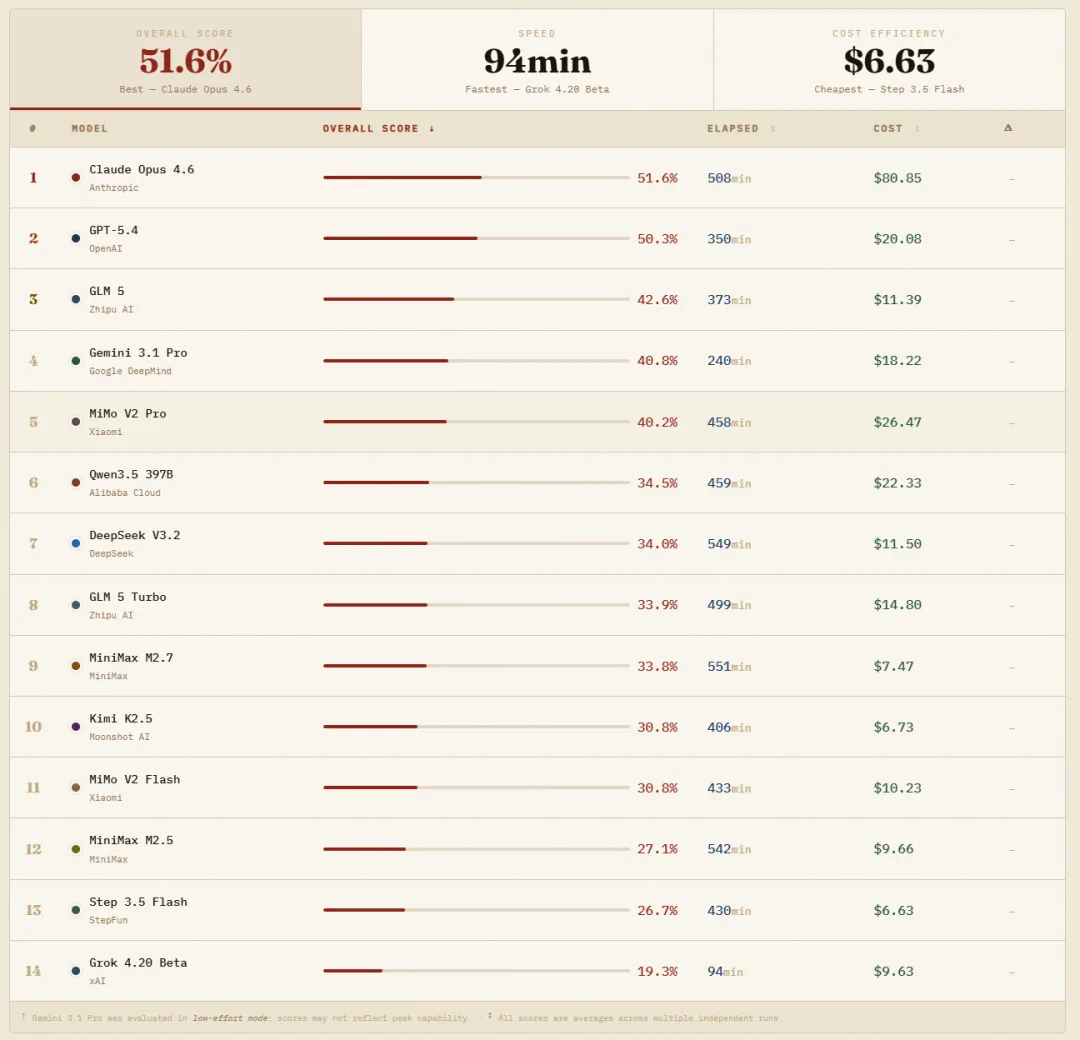Click 'Fastest — Grok 4.20 Beta' caption
Screen dimensions: 1080x1040
537,90
